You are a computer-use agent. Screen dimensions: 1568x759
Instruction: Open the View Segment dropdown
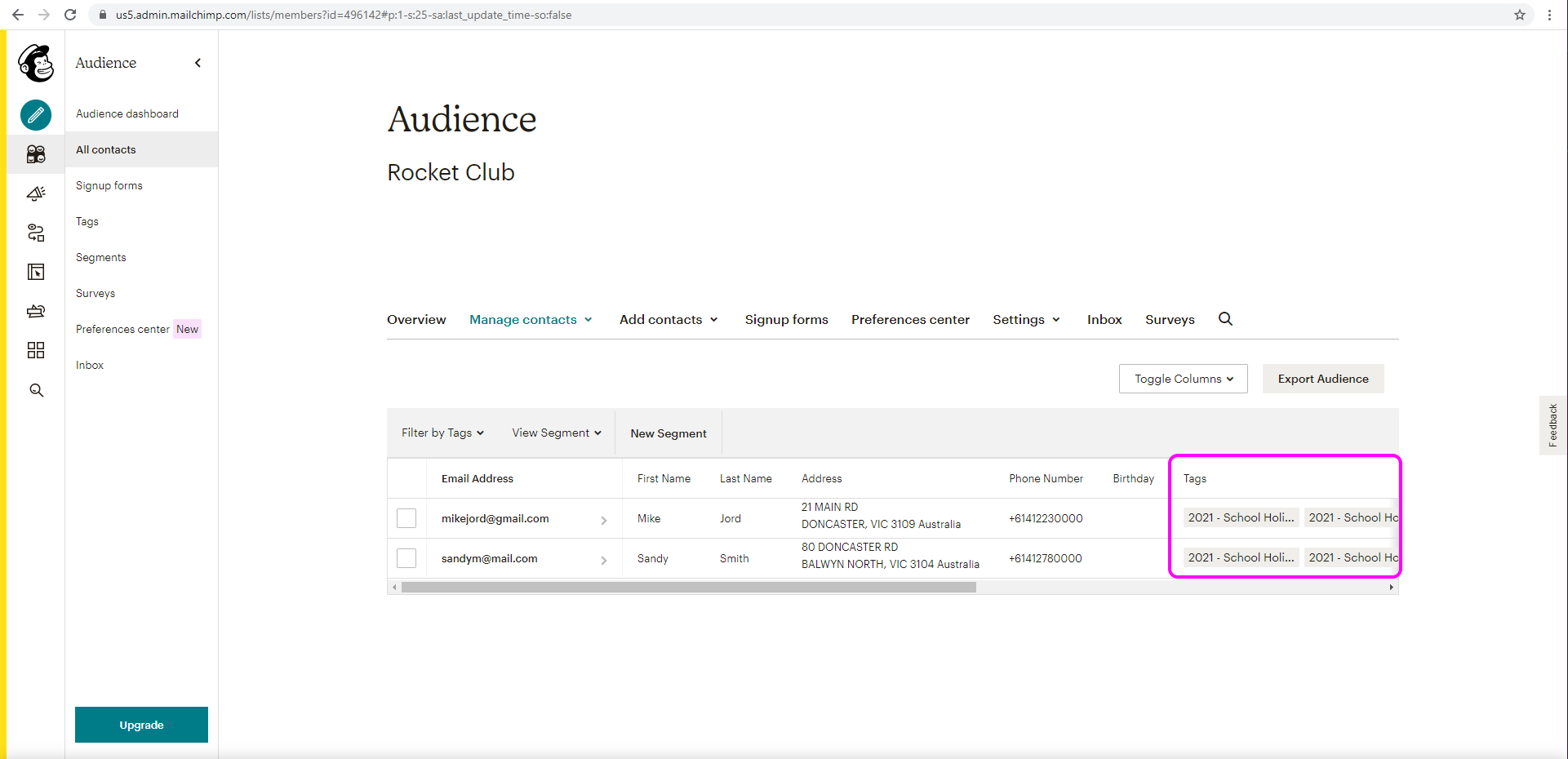(555, 433)
